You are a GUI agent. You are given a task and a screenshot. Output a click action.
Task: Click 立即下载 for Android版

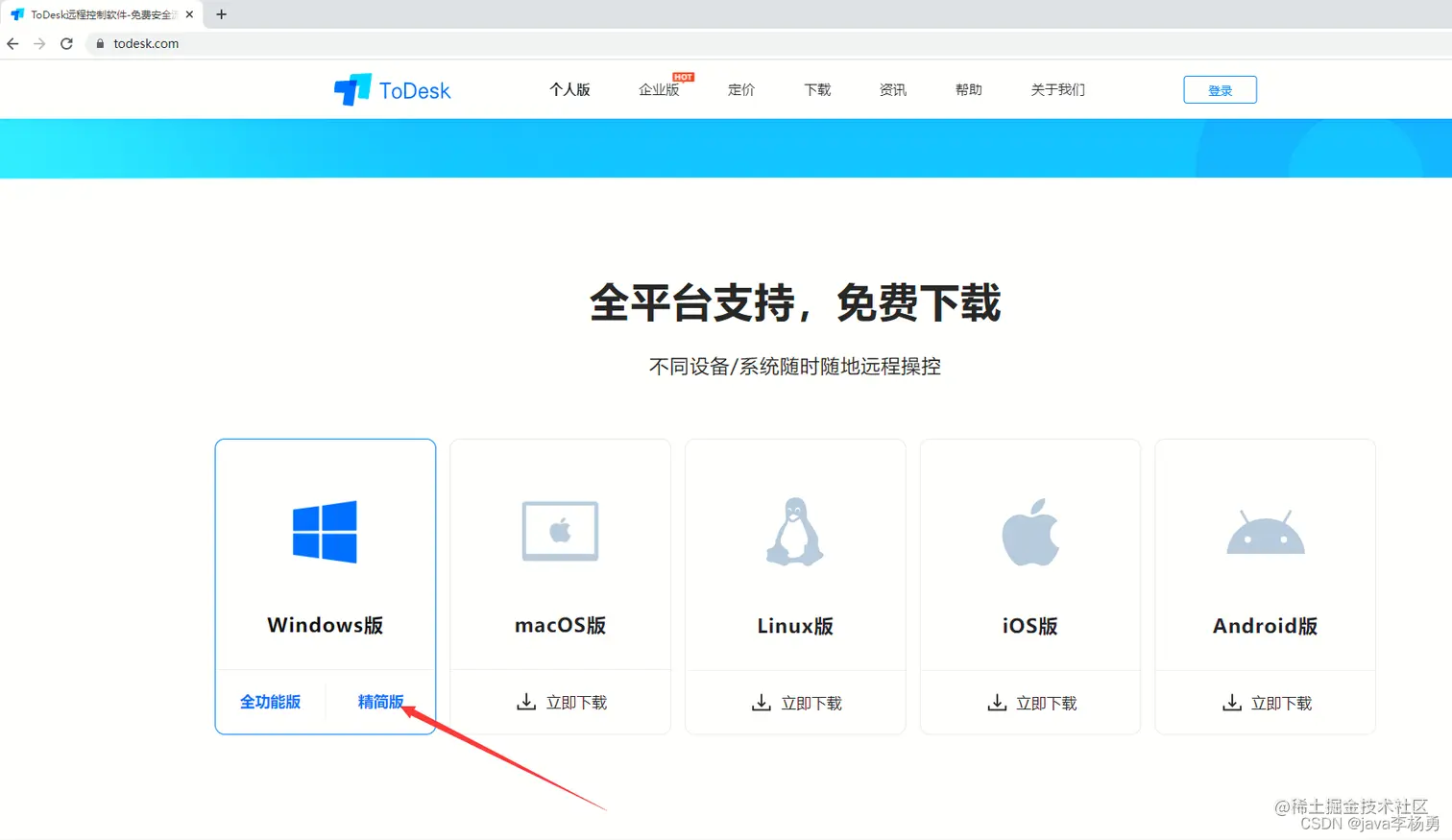(1281, 704)
